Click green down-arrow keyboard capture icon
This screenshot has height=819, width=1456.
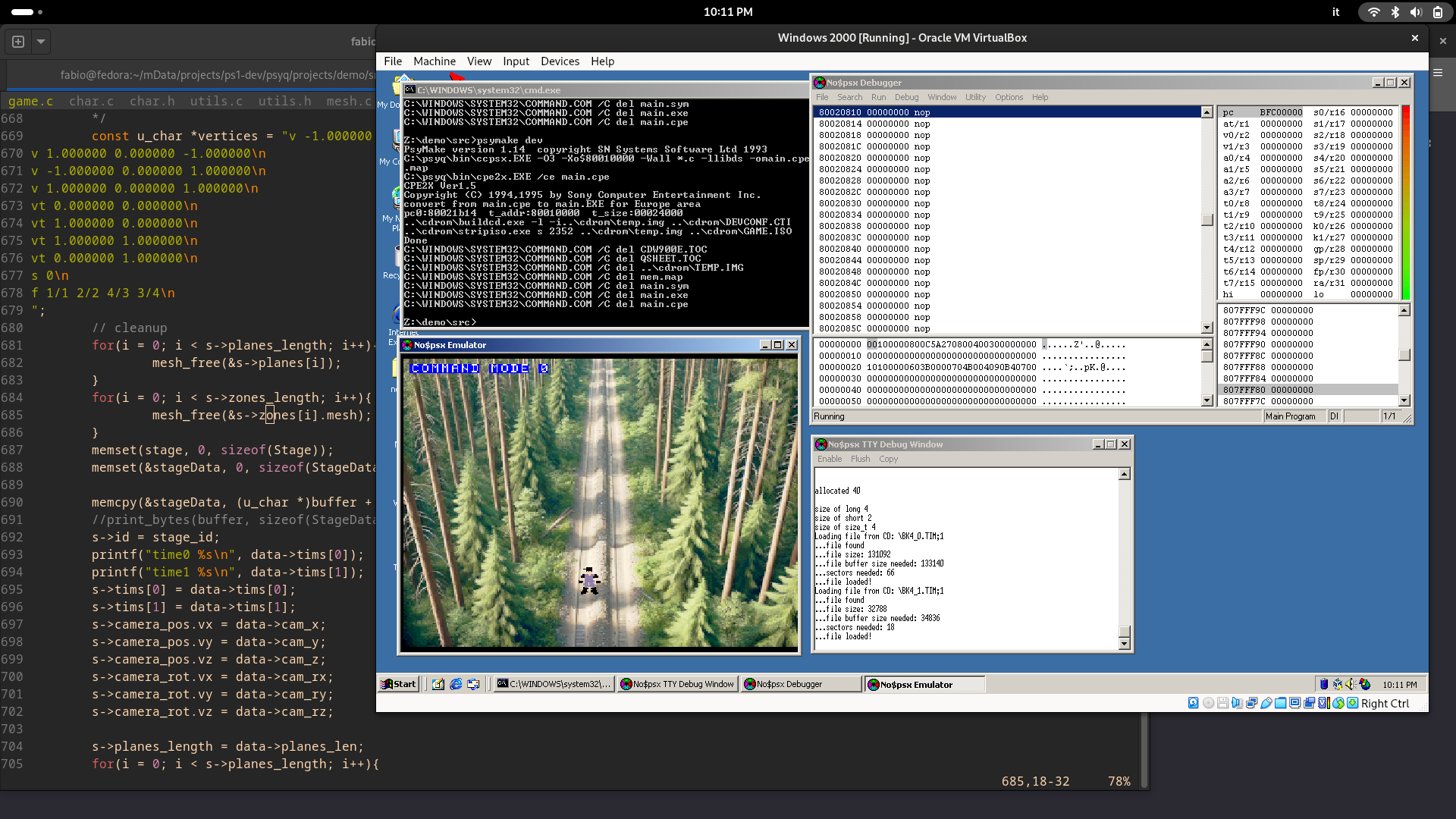[1353, 703]
